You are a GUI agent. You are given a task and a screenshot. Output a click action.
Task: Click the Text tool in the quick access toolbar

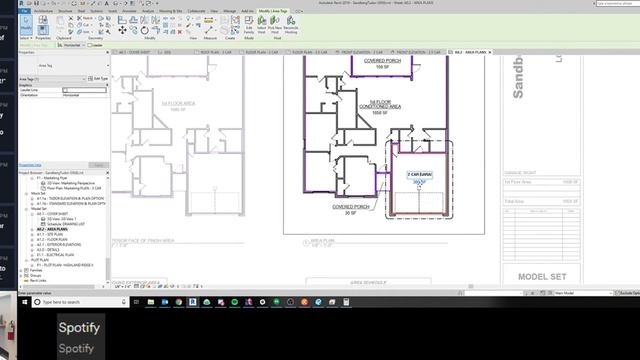(107, 3)
